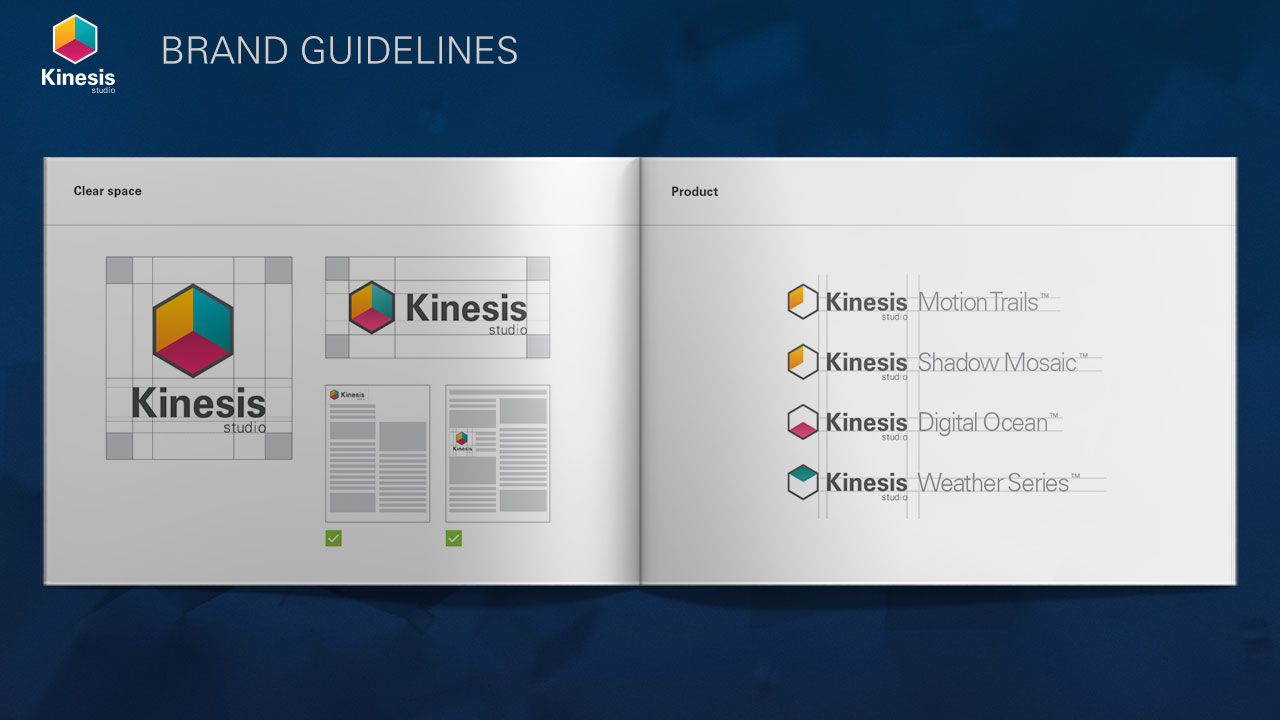The width and height of the screenshot is (1280, 720).
Task: Click the BRAND GUIDELINES title text
Action: tap(339, 51)
